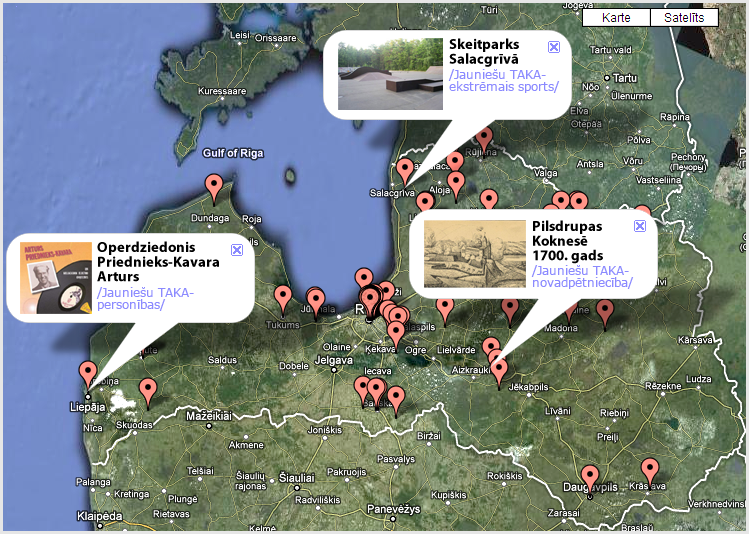Open the Jauniešu TAKA-novadpētniecība link
Image resolution: width=749 pixels, height=534 pixels.
tap(582, 277)
